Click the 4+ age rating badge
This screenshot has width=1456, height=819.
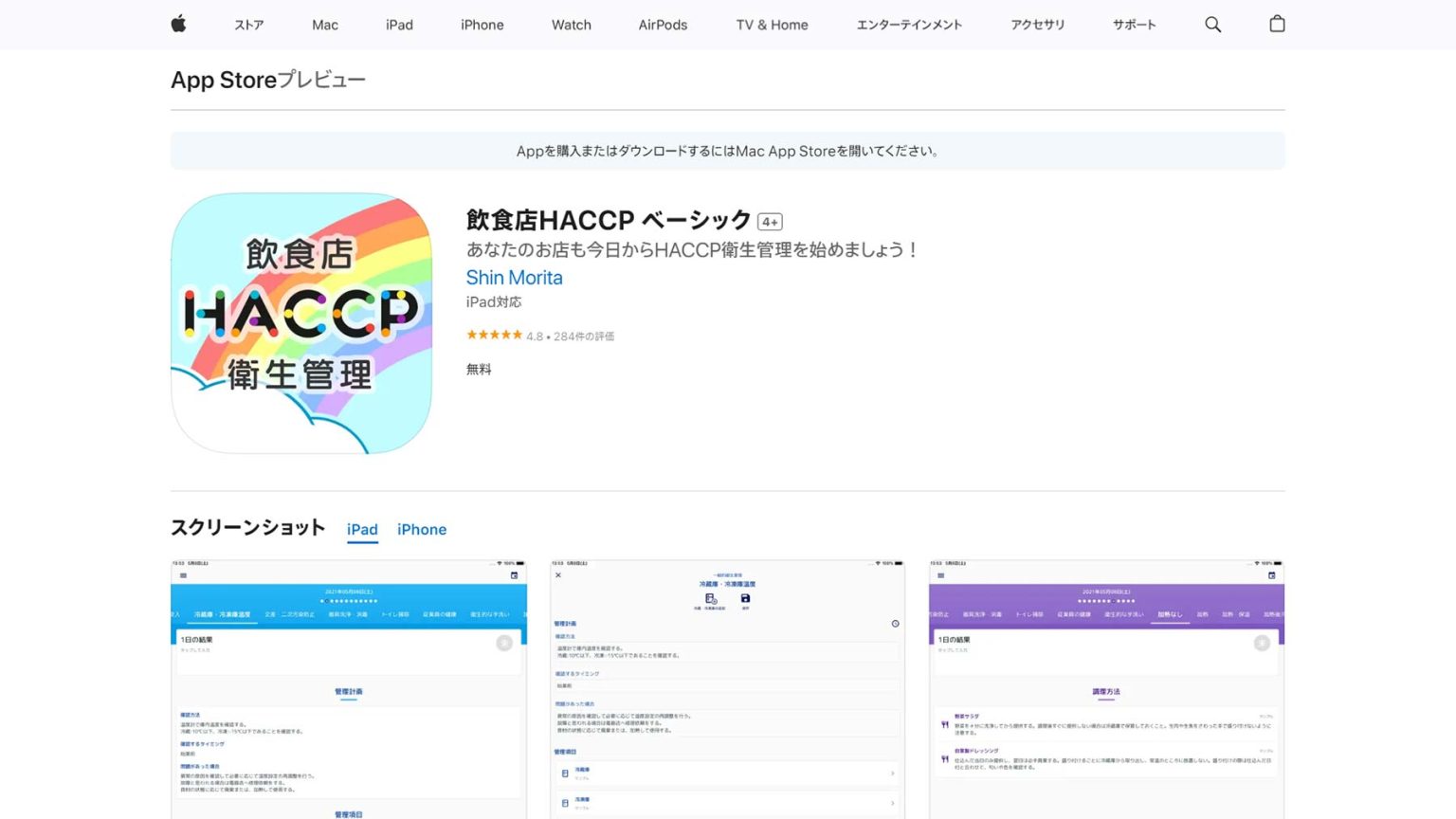pos(770,221)
